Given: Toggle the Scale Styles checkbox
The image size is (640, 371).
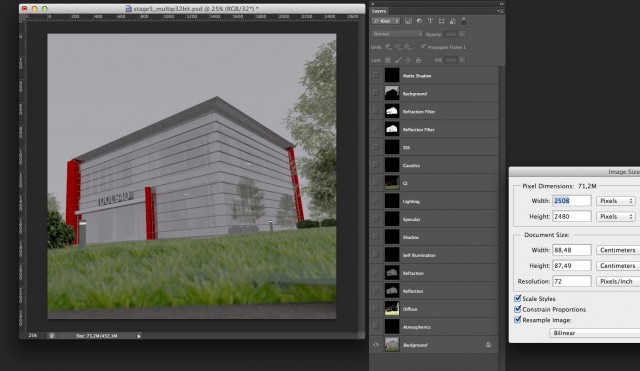Looking at the screenshot, I should [x=518, y=298].
